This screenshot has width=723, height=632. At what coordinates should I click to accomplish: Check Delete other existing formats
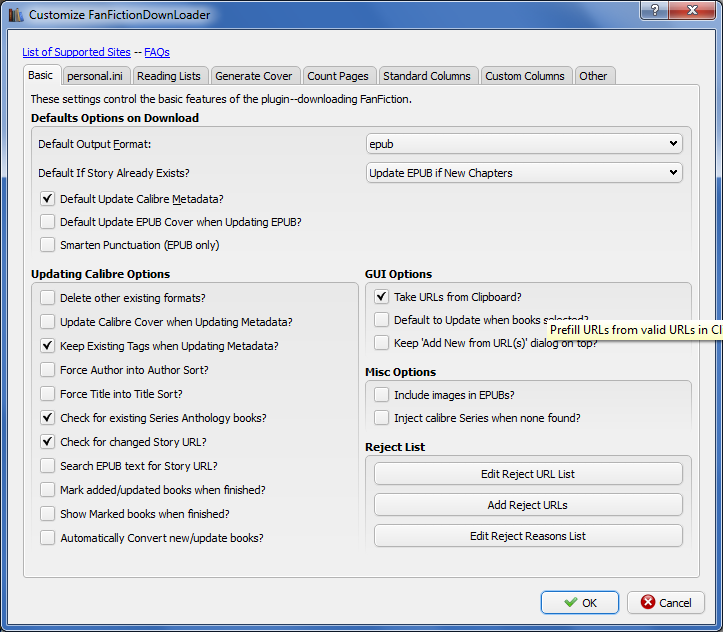[x=47, y=298]
